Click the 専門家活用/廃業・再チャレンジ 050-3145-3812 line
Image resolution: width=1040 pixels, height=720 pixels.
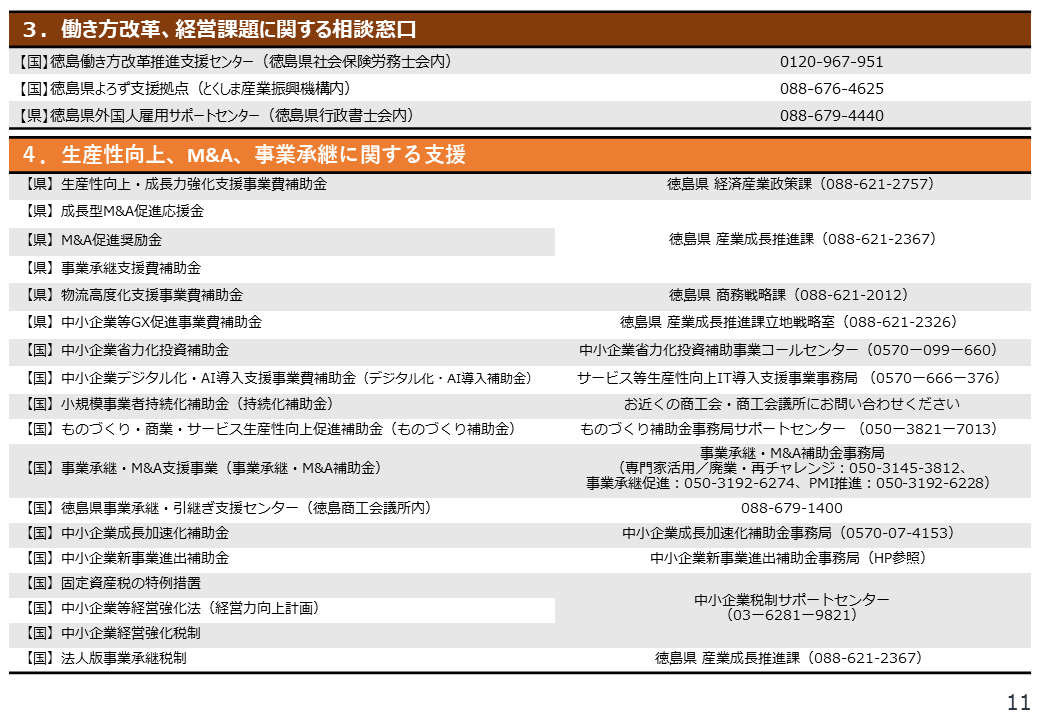click(792, 468)
